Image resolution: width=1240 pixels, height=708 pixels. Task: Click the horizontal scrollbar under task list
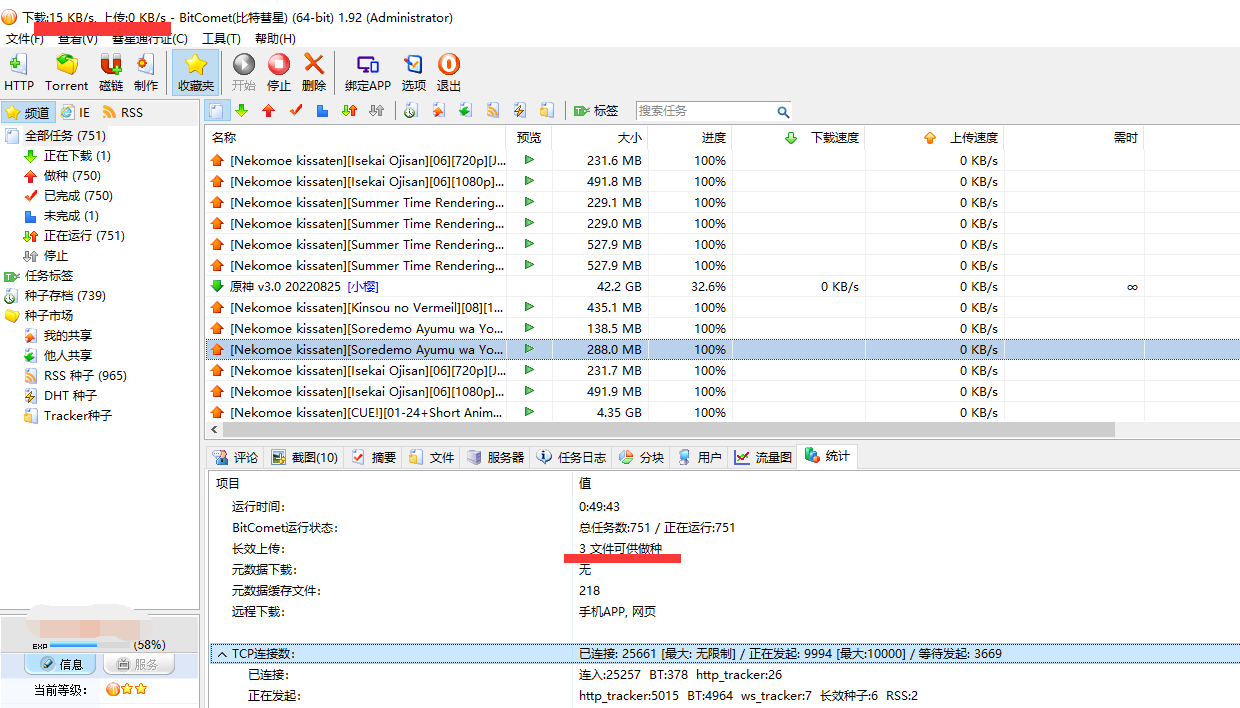(660, 429)
